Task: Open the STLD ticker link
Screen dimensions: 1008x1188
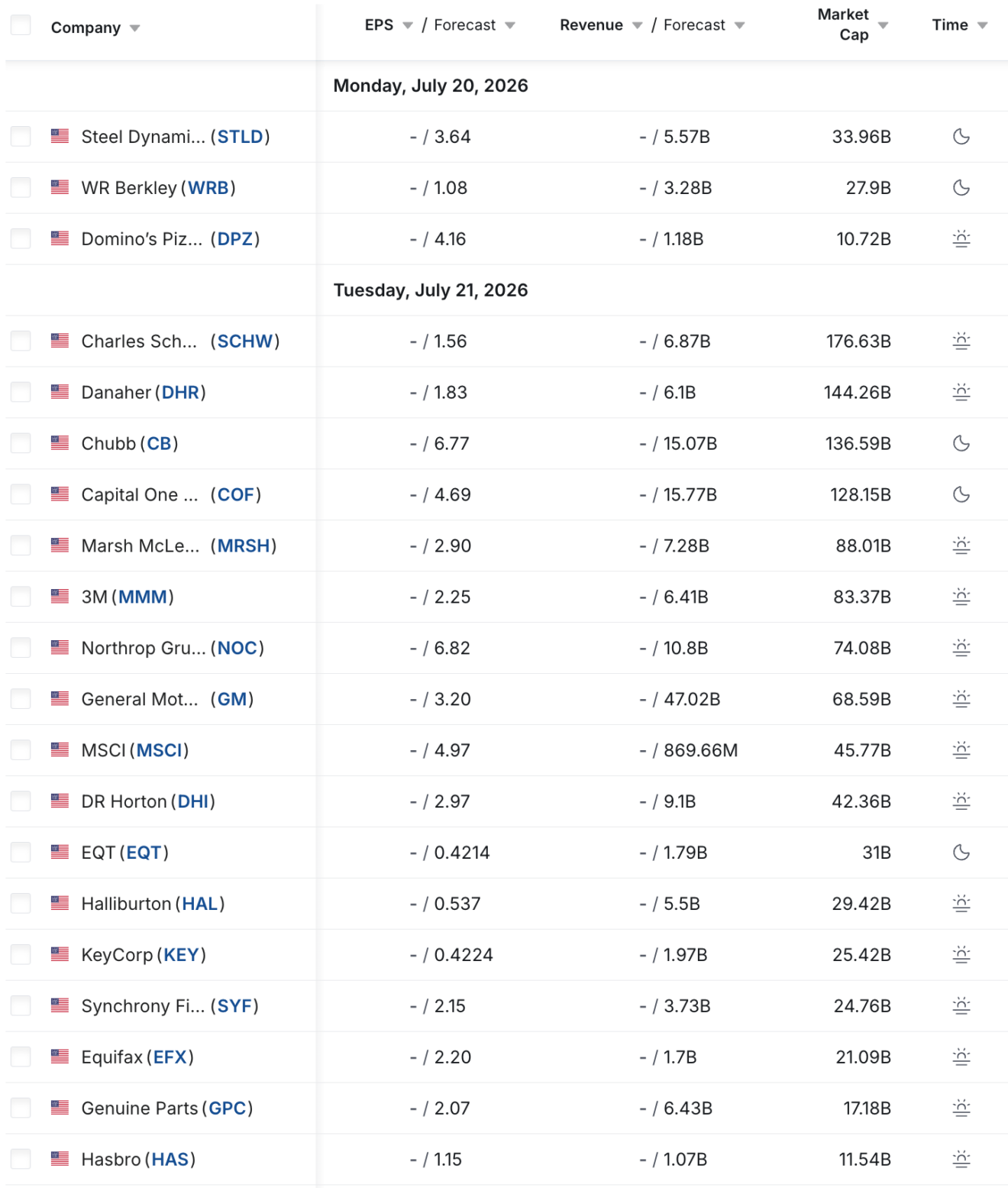Action: pos(240,137)
